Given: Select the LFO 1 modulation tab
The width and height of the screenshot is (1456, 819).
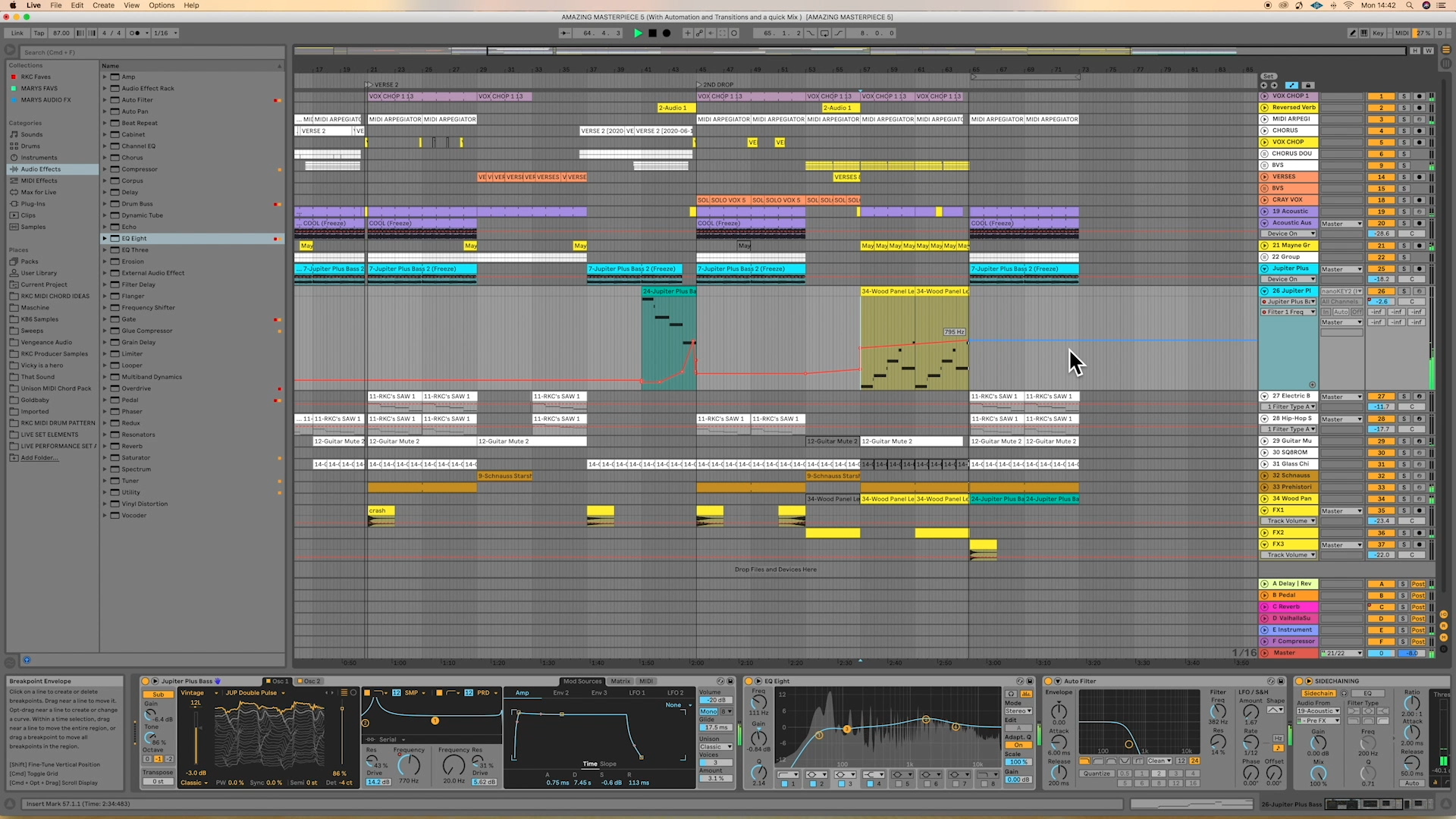Looking at the screenshot, I should (x=637, y=692).
